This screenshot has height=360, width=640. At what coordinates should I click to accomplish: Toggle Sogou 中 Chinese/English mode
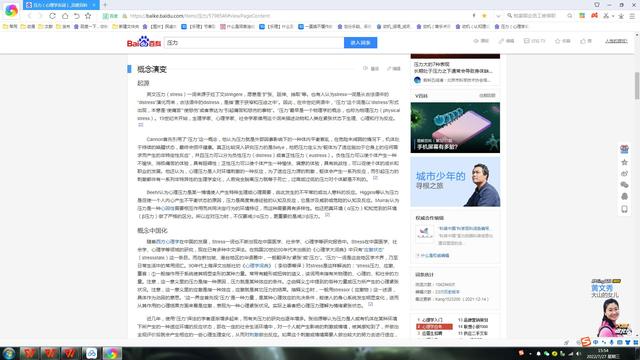coord(596,342)
